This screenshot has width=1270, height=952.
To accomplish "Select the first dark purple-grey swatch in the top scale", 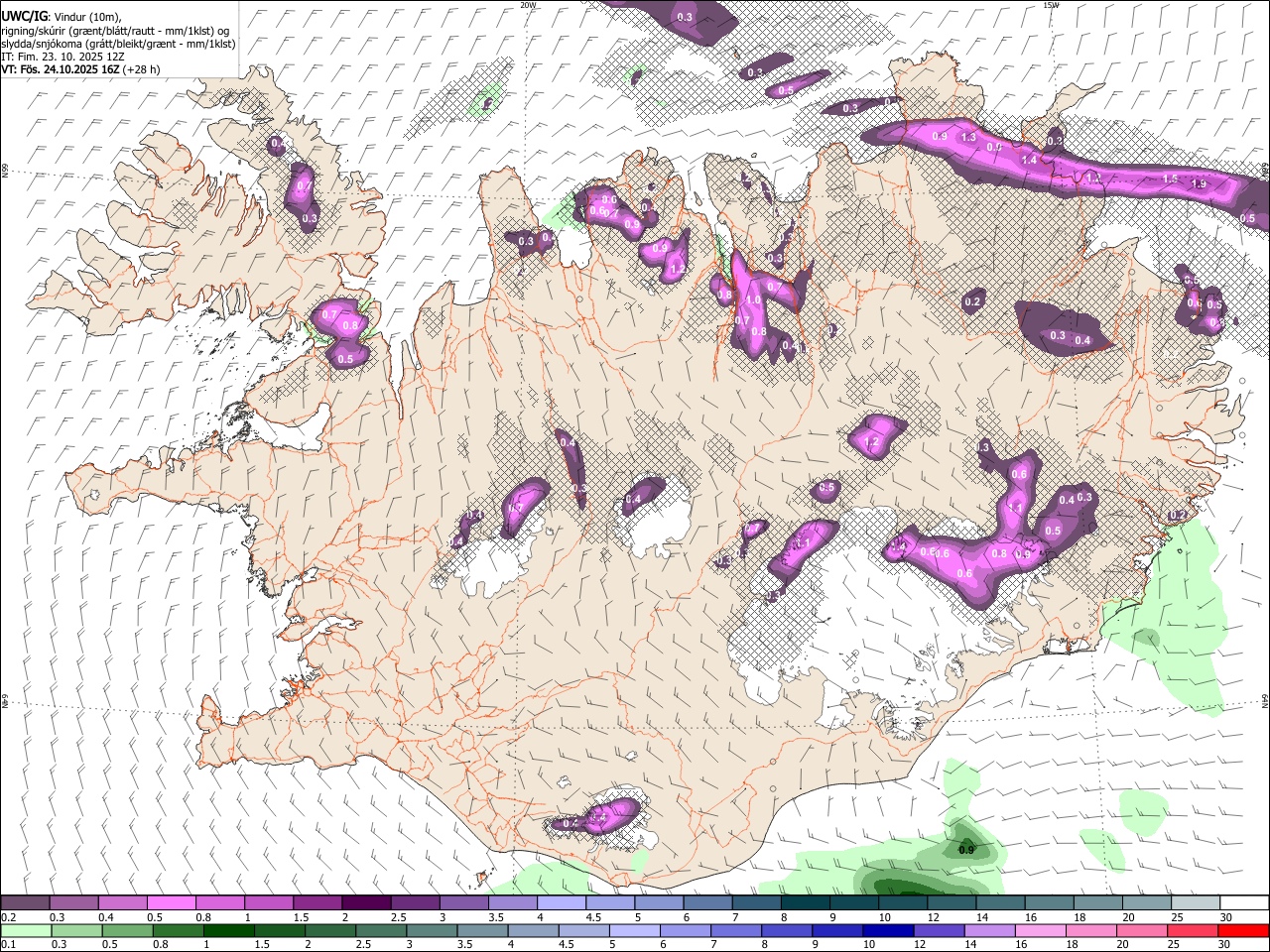I will tap(25, 902).
